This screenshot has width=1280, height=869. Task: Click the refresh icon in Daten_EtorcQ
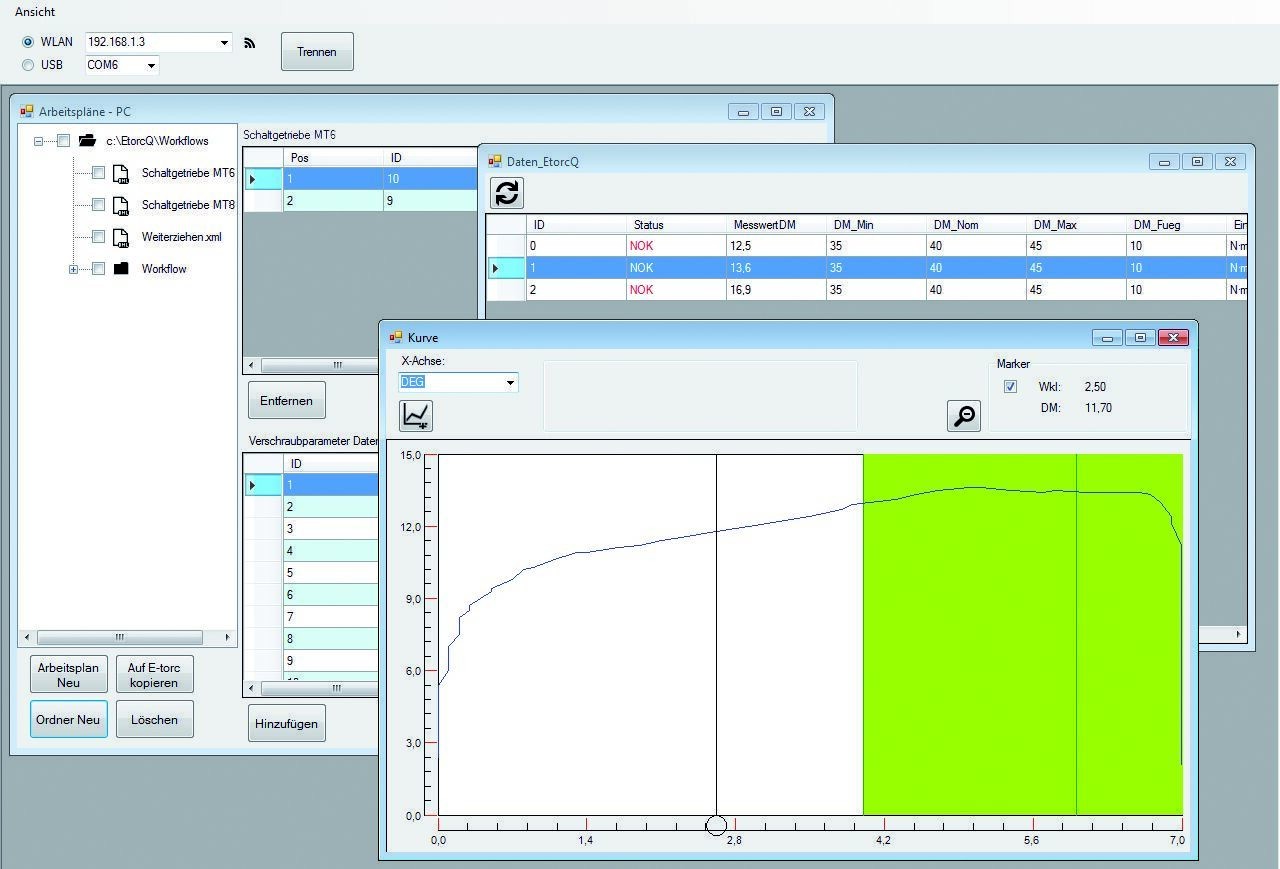click(x=507, y=193)
